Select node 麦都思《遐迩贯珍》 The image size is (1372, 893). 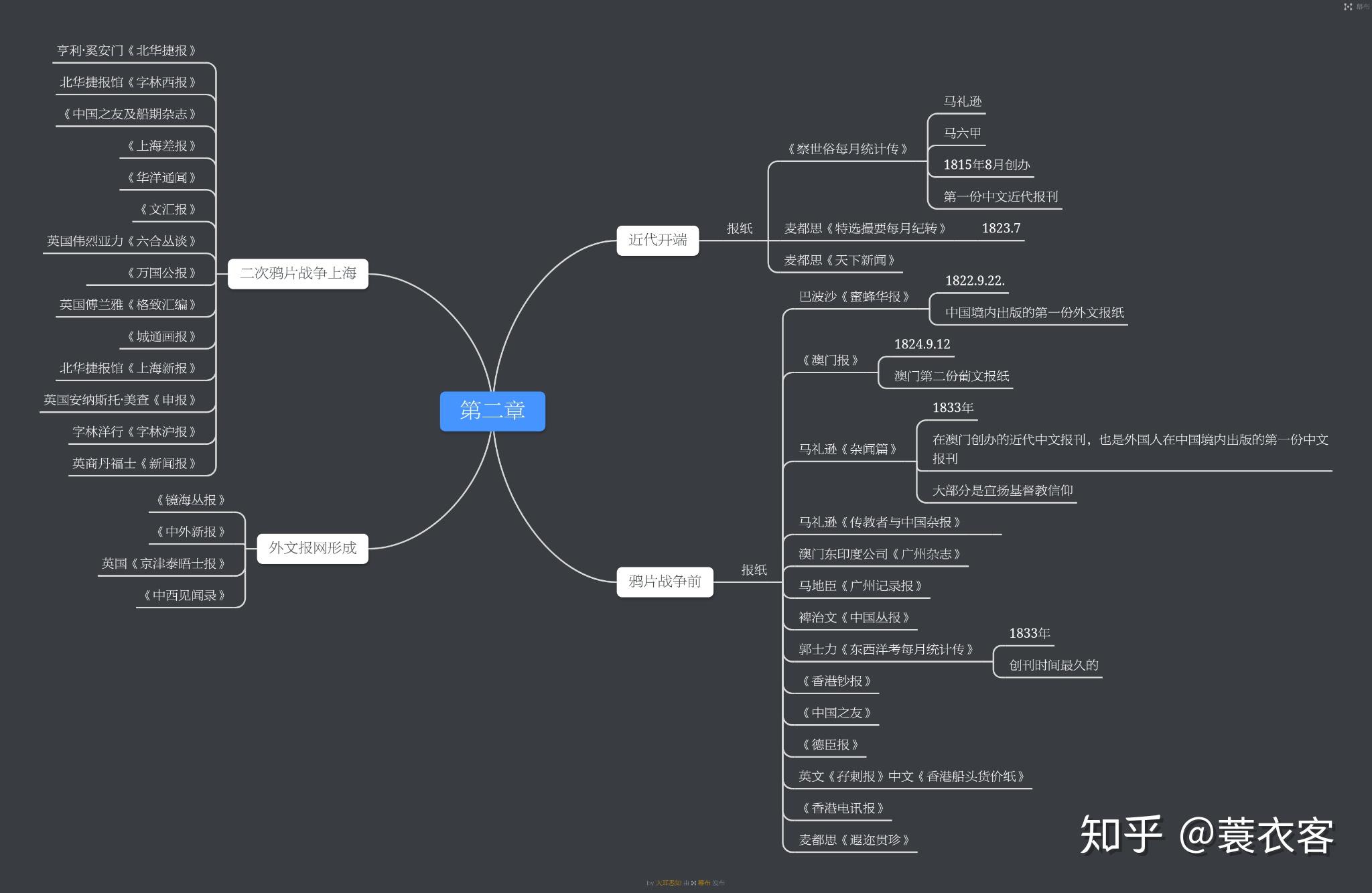pyautogui.click(x=855, y=840)
